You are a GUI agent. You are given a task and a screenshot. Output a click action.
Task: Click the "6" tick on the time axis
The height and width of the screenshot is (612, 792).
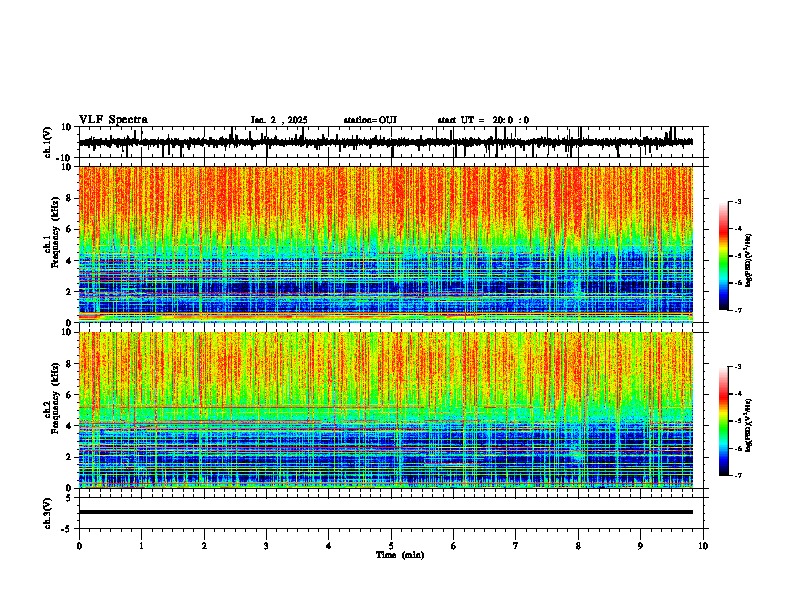click(x=454, y=546)
